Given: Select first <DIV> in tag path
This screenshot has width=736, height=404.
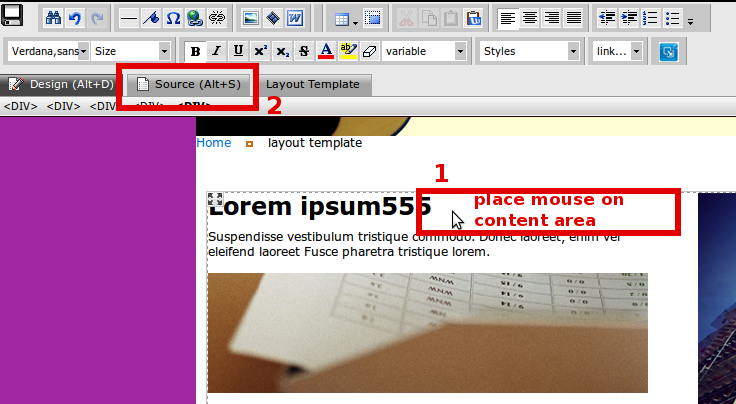Looking at the screenshot, I should click(x=20, y=107).
